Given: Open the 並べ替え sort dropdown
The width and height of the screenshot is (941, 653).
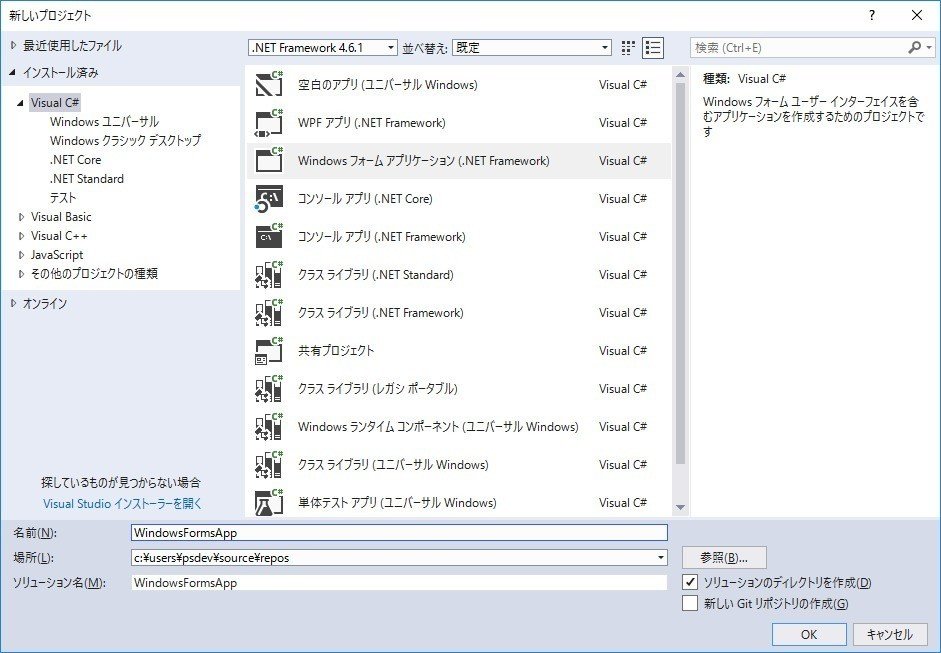Looking at the screenshot, I should click(603, 47).
